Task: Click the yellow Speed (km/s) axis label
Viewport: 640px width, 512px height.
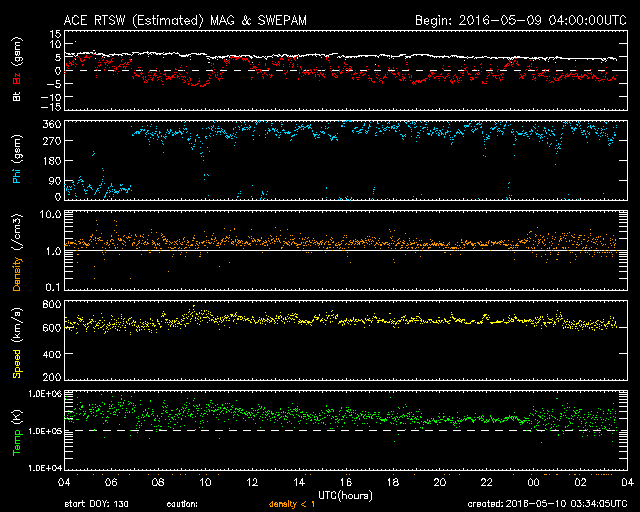Action: 17,342
